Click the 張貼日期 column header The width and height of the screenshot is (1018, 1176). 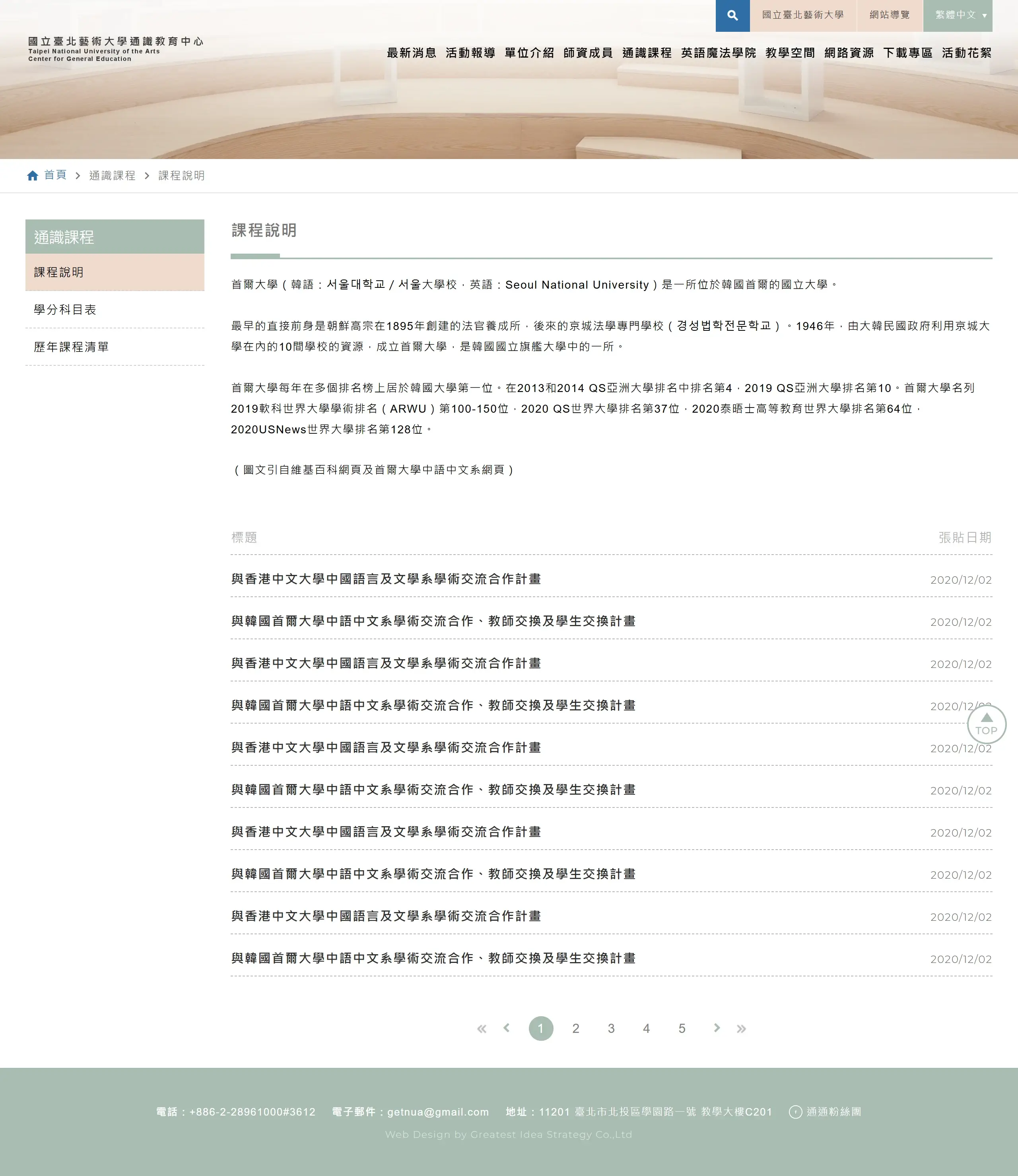click(x=965, y=537)
